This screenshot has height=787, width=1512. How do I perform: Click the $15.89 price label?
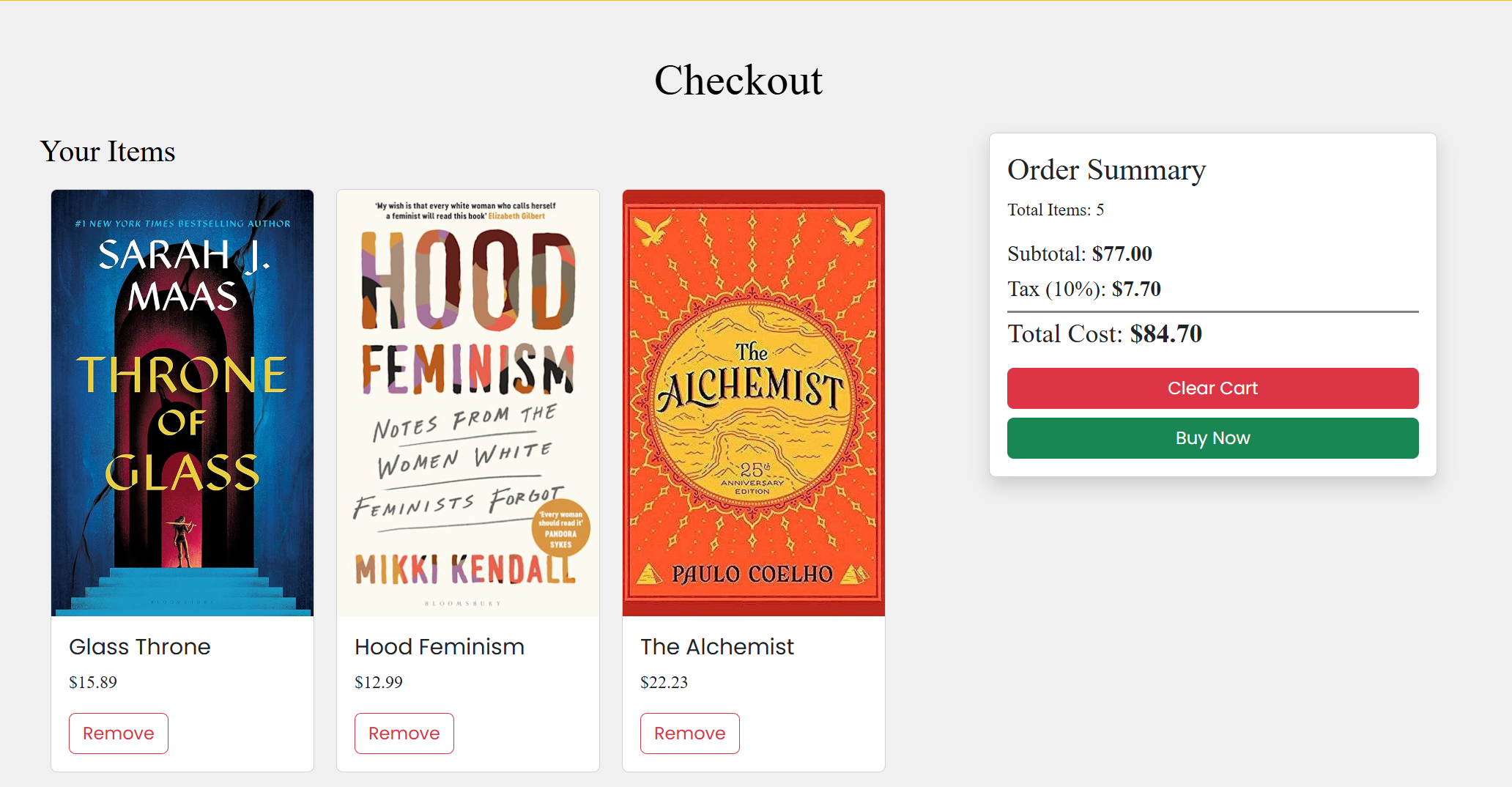coord(93,682)
